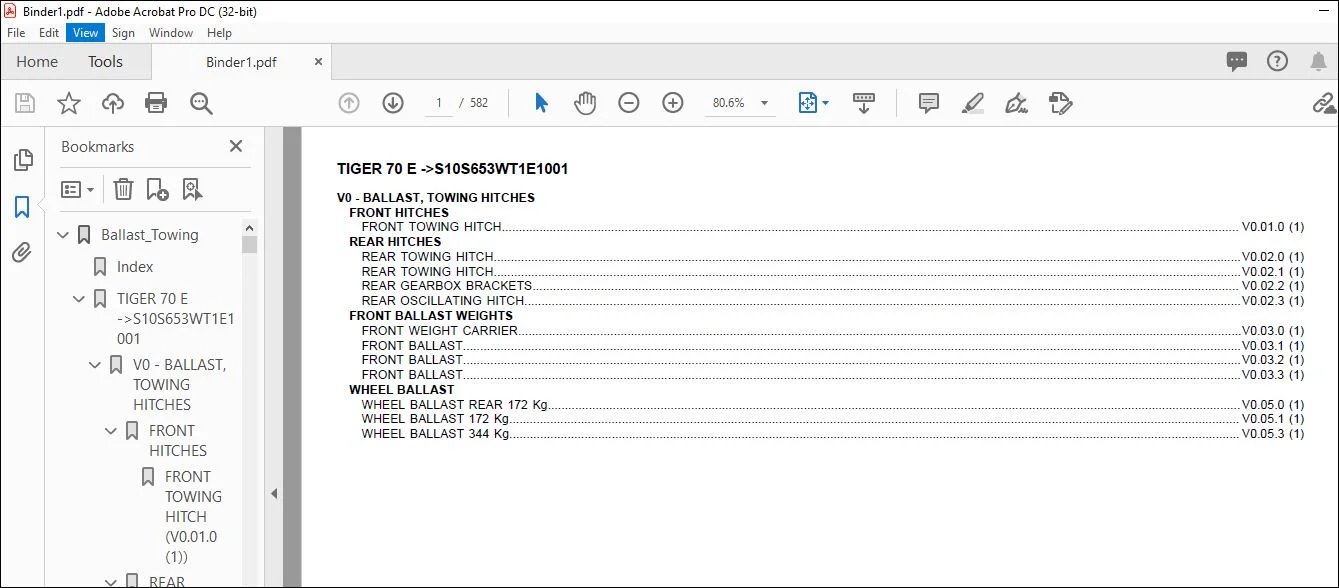Switch to the Home tab
1339x588 pixels.
click(37, 62)
